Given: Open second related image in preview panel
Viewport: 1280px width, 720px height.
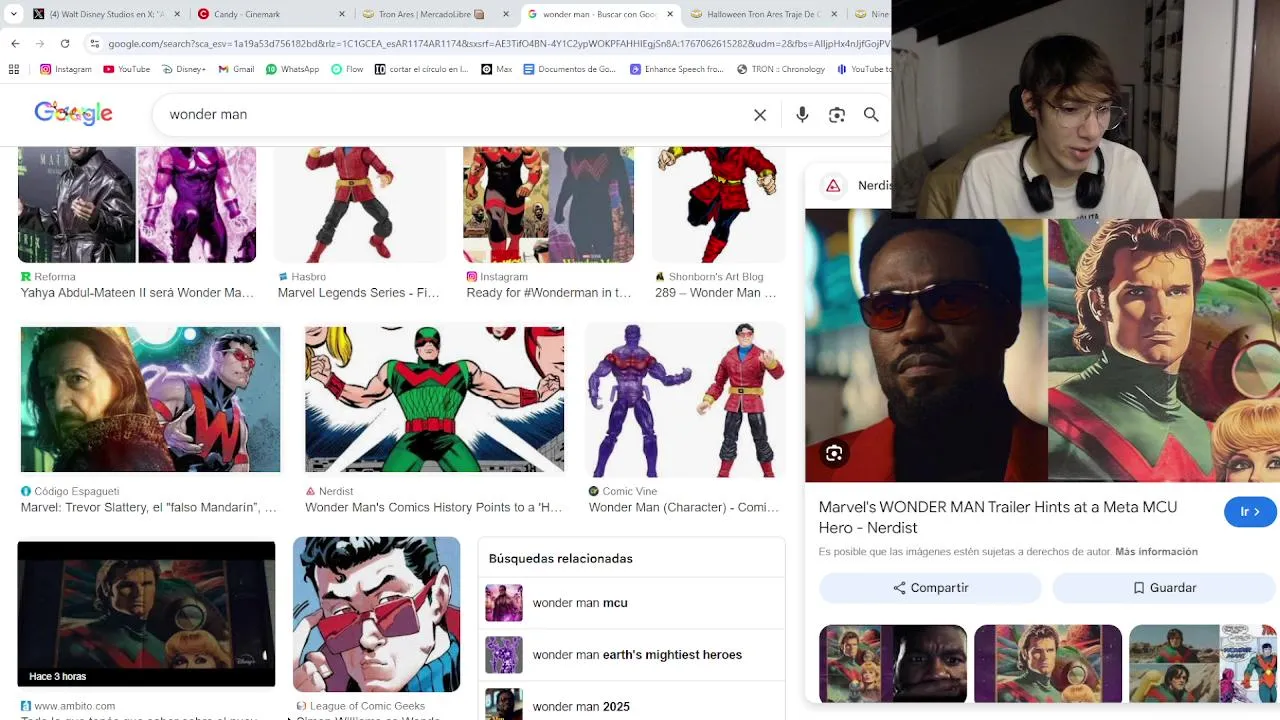Looking at the screenshot, I should click(1048, 664).
